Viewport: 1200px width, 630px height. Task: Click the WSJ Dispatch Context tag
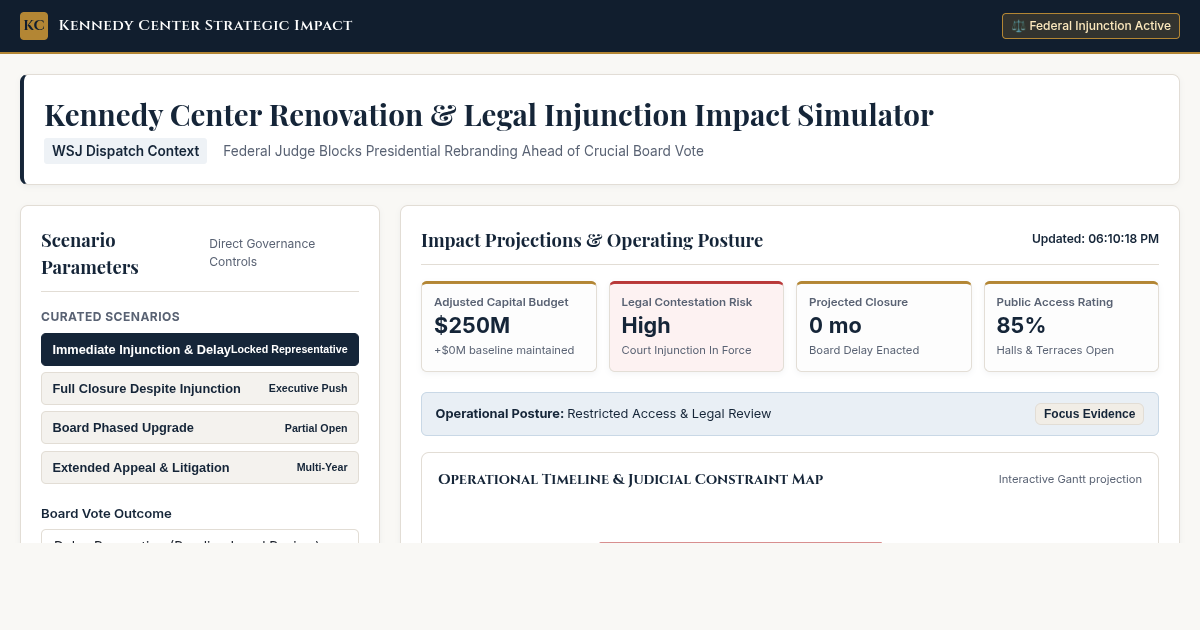[x=125, y=151]
